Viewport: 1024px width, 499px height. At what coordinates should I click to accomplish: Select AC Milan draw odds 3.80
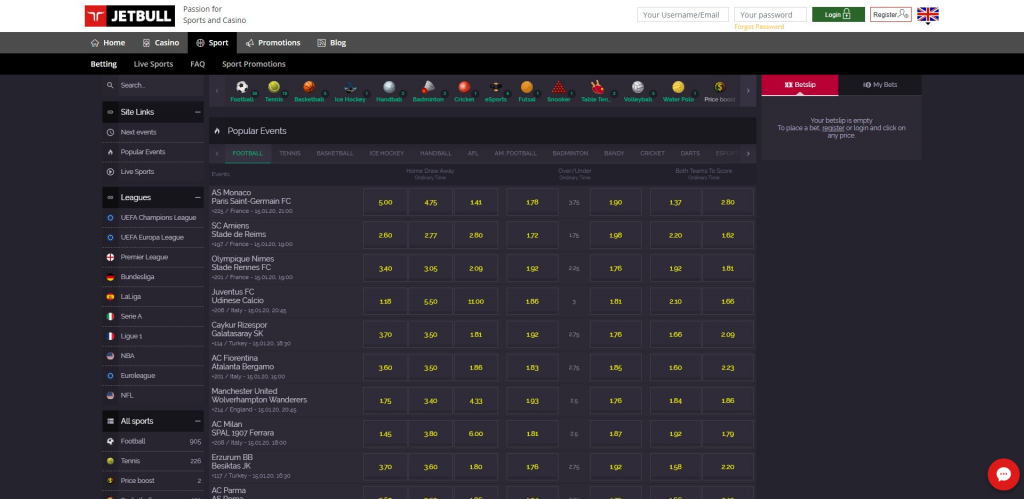point(430,434)
